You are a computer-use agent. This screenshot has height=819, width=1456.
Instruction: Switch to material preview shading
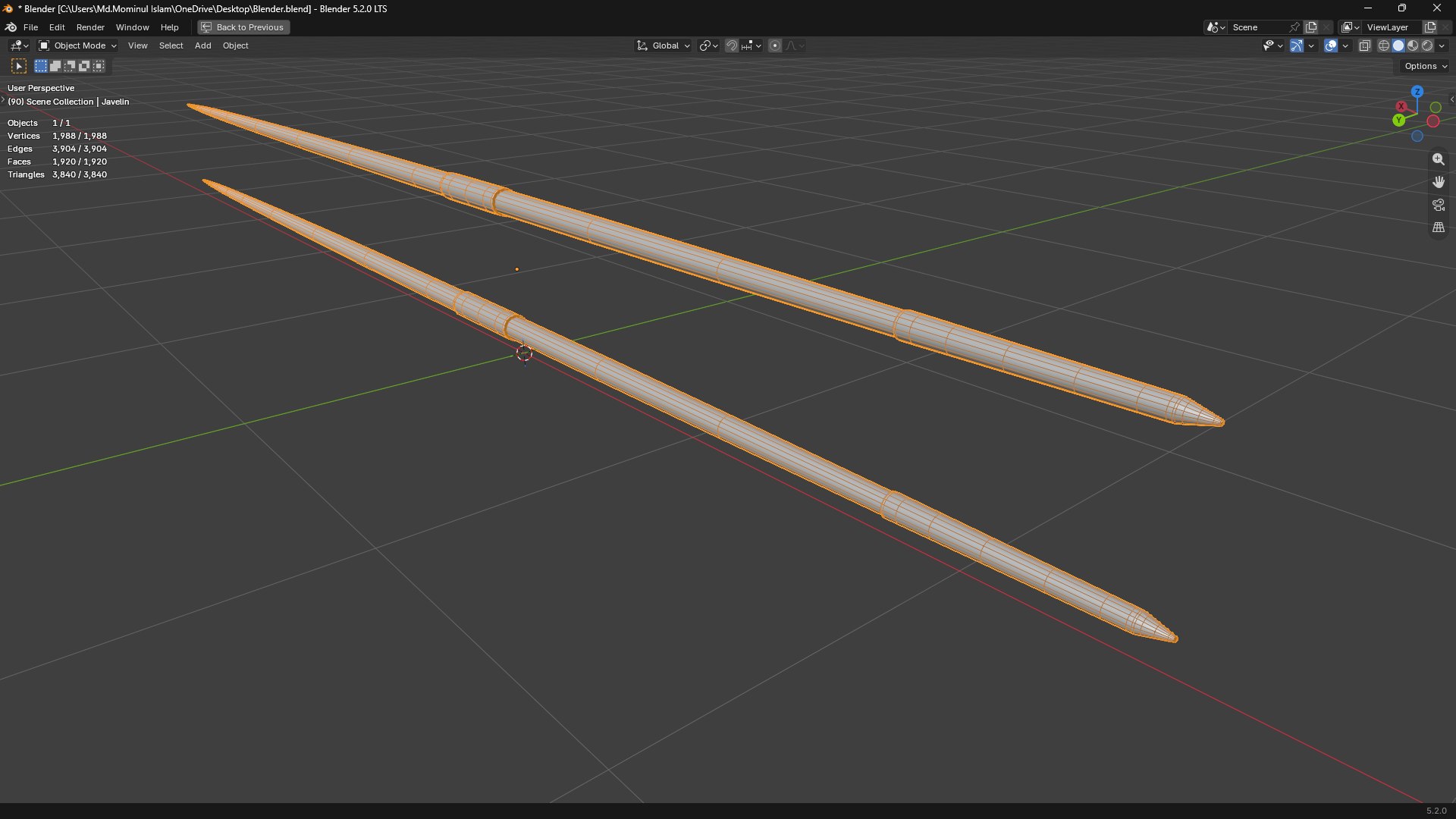click(x=1413, y=45)
